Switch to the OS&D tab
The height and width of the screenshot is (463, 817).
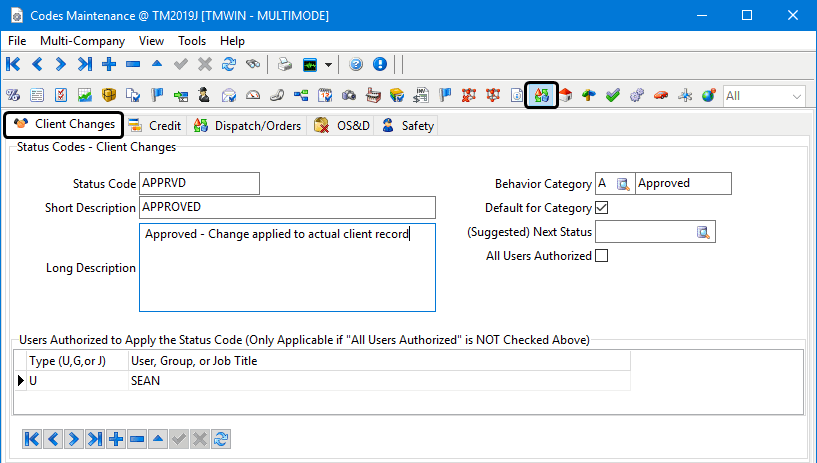[341, 126]
